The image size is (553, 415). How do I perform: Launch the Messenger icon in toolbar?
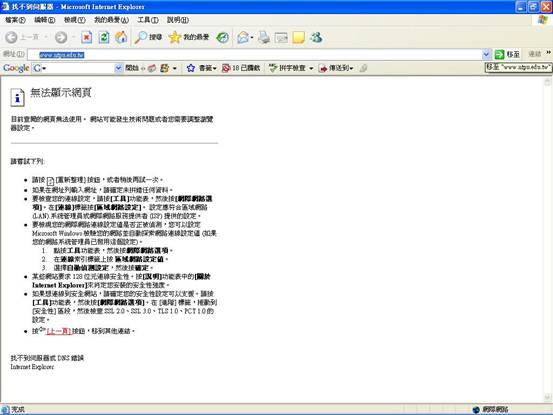(316, 37)
